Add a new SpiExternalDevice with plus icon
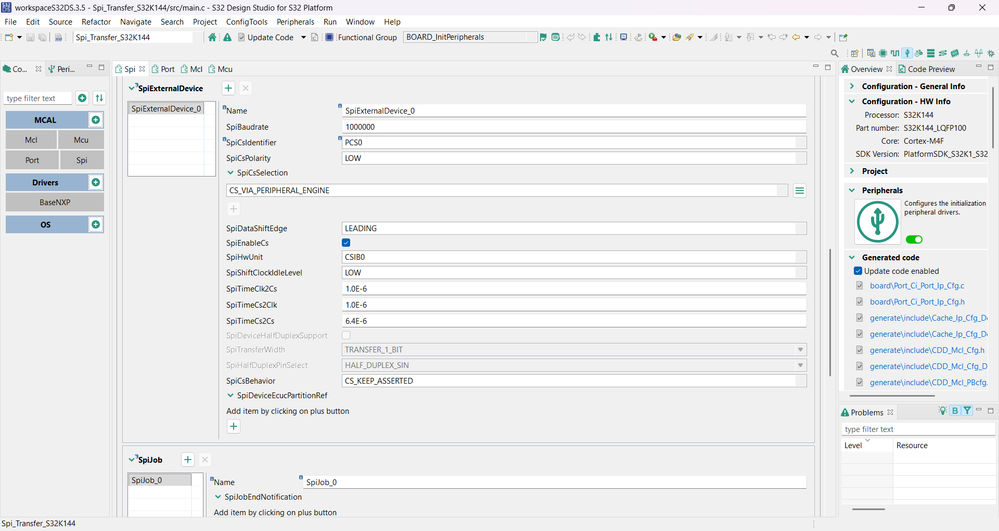This screenshot has height=531, width=999. coord(229,88)
